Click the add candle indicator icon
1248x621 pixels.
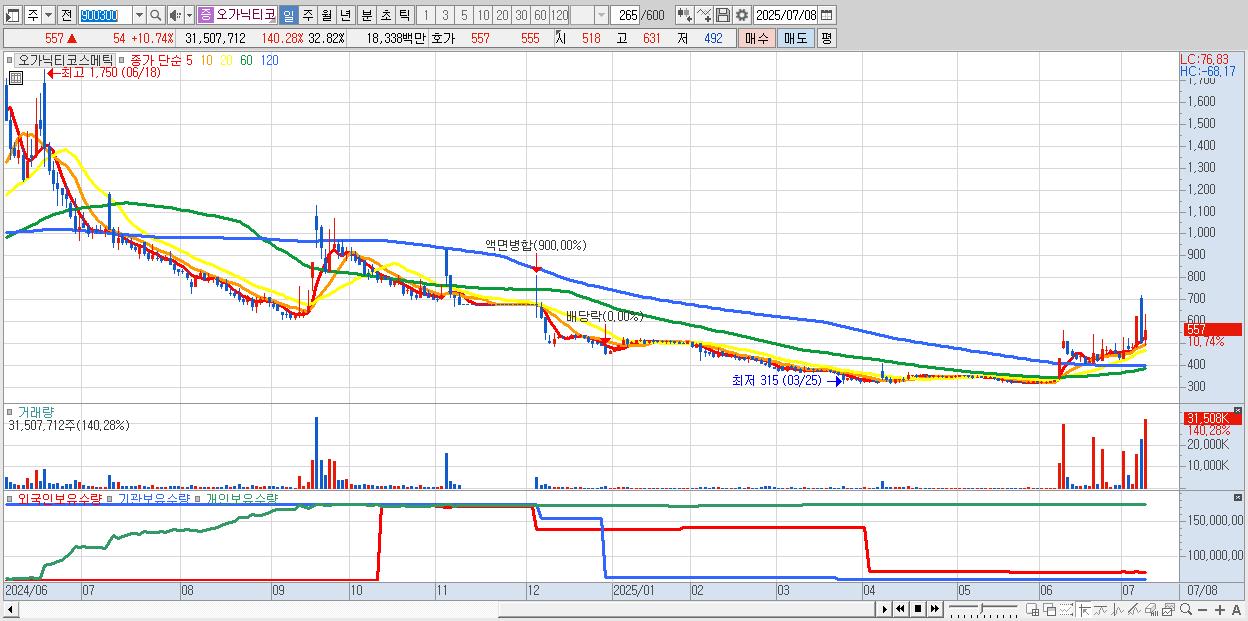pyautogui.click(x=684, y=15)
